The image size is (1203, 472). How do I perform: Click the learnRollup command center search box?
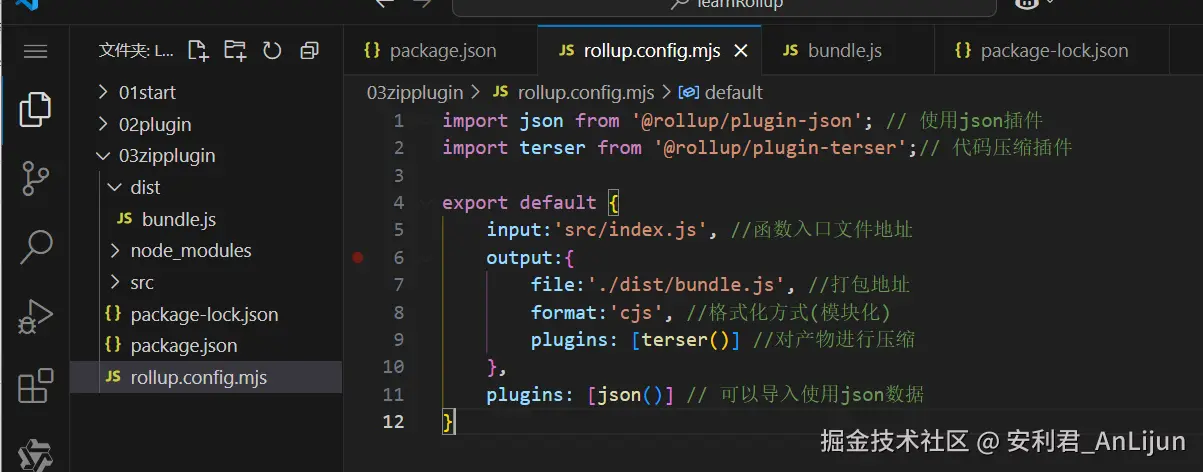pos(725,6)
